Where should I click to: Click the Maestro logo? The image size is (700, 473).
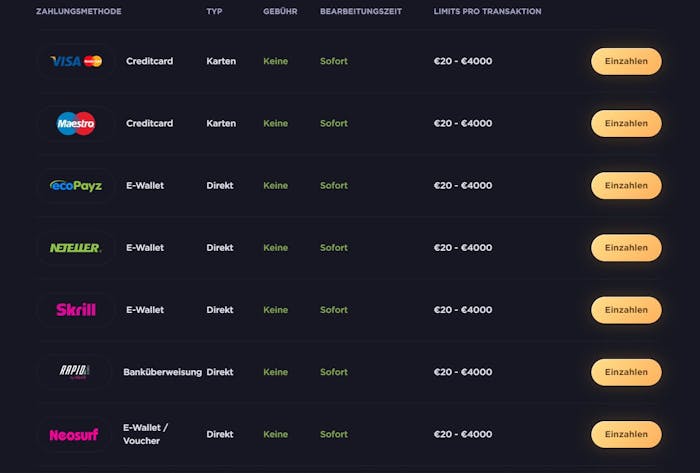(76, 123)
